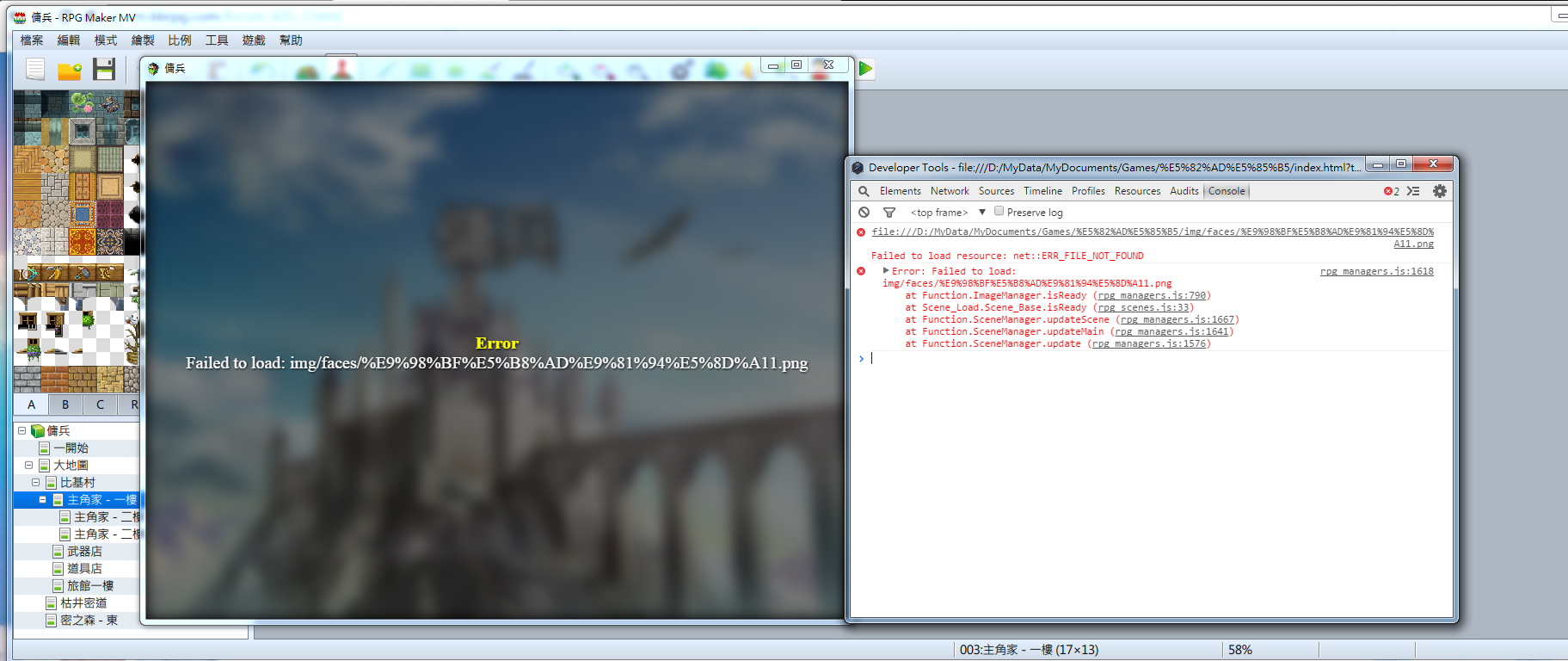Switch to the Elements tab
1568x661 pixels.
[900, 191]
